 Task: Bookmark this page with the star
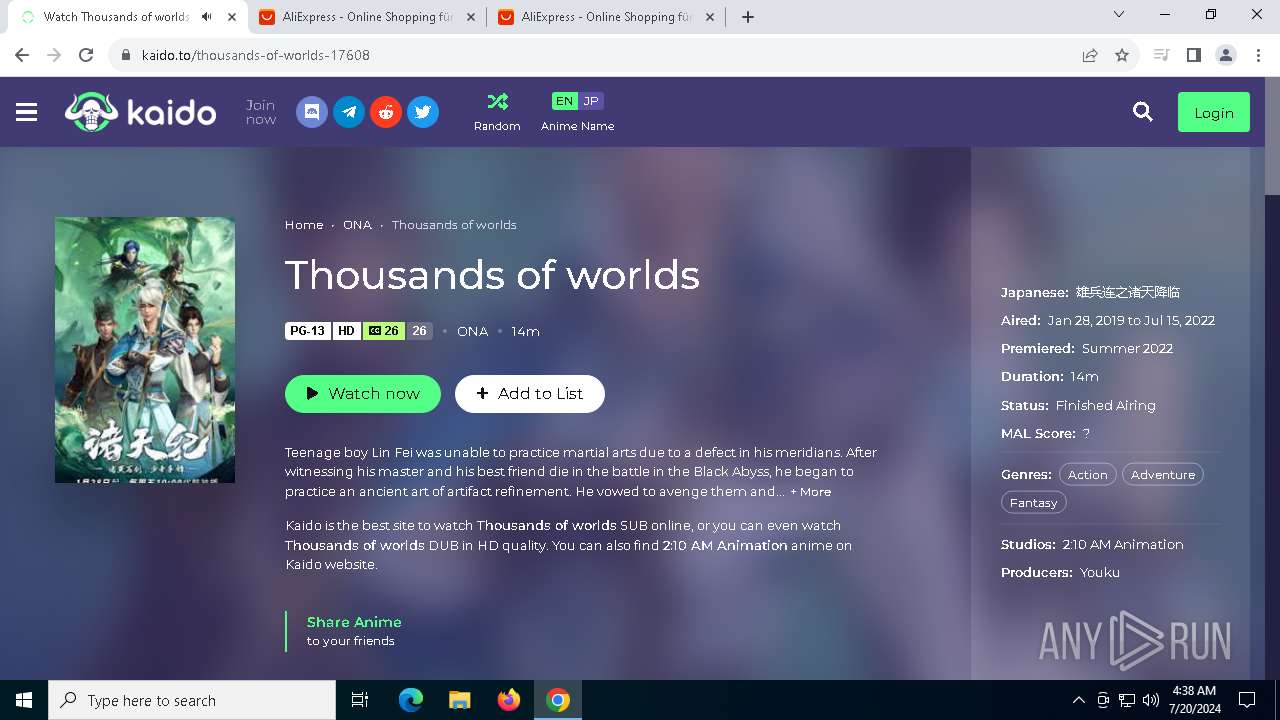(1122, 55)
